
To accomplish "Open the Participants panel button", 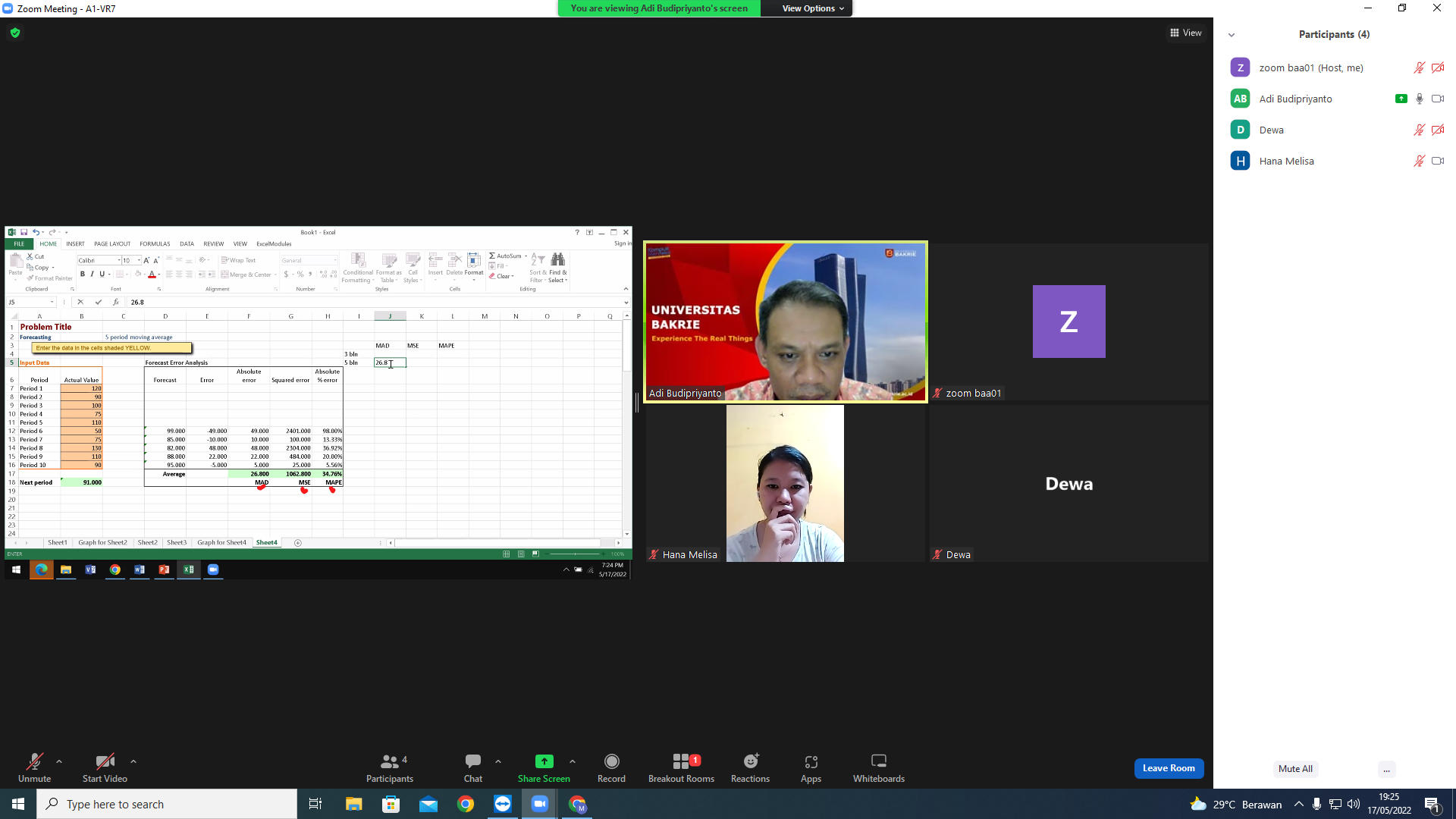I will coord(390,767).
